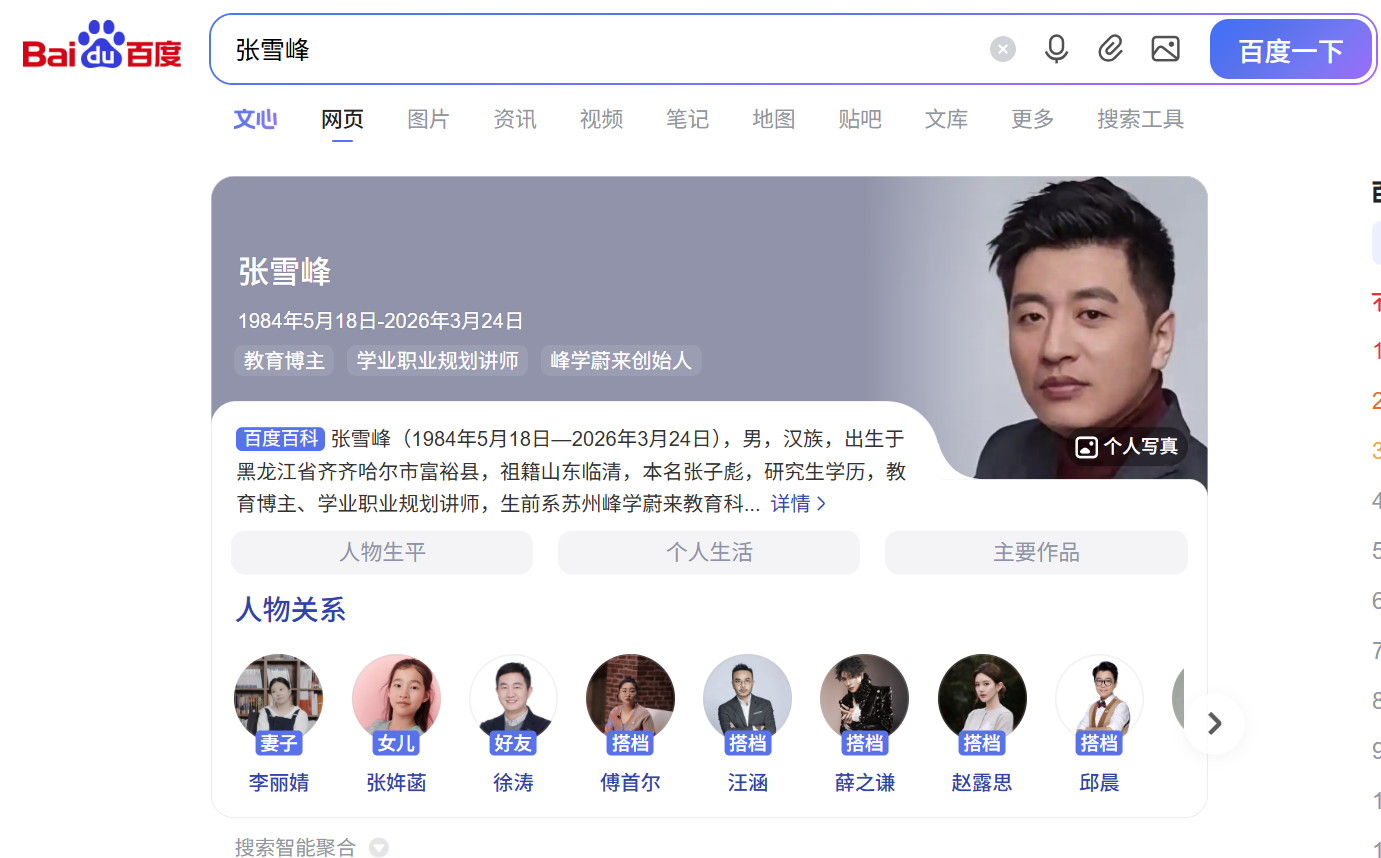Open the 详情 link
1381x858 pixels.
pyautogui.click(x=798, y=504)
